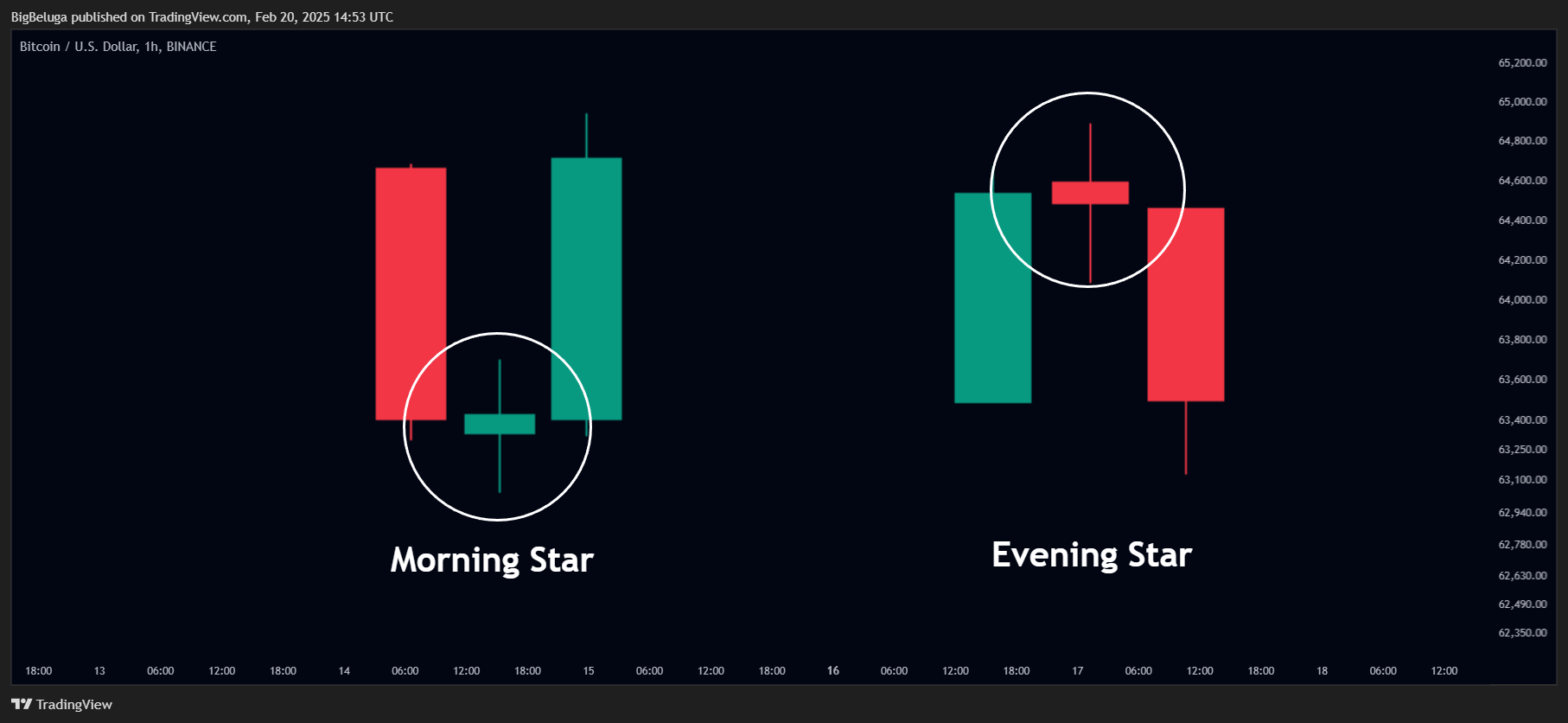This screenshot has height=723, width=1568.
Task: Select the small green Morning Star candle
Action: click(x=500, y=424)
